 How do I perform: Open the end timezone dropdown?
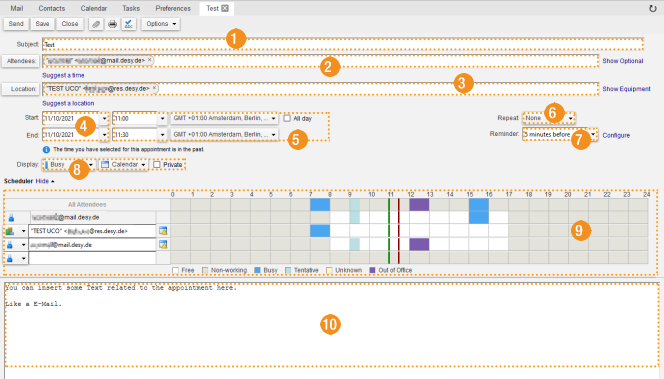(x=224, y=134)
